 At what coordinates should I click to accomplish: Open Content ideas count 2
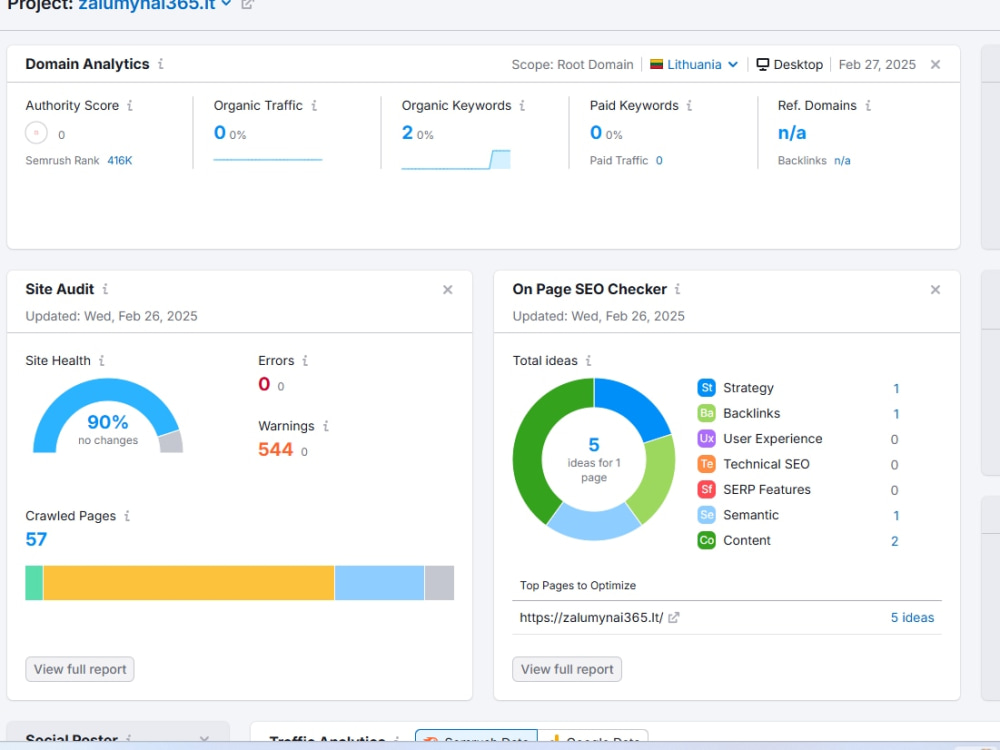click(895, 541)
